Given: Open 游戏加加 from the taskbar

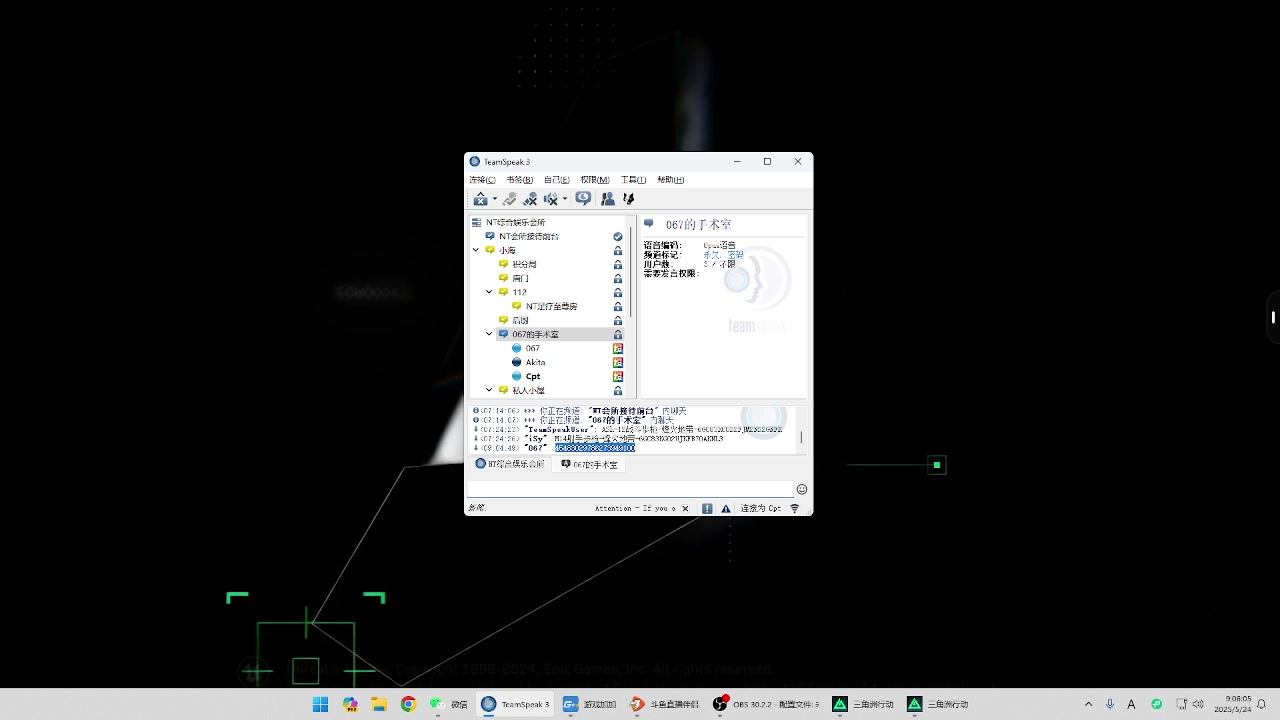Looking at the screenshot, I should (x=590, y=704).
